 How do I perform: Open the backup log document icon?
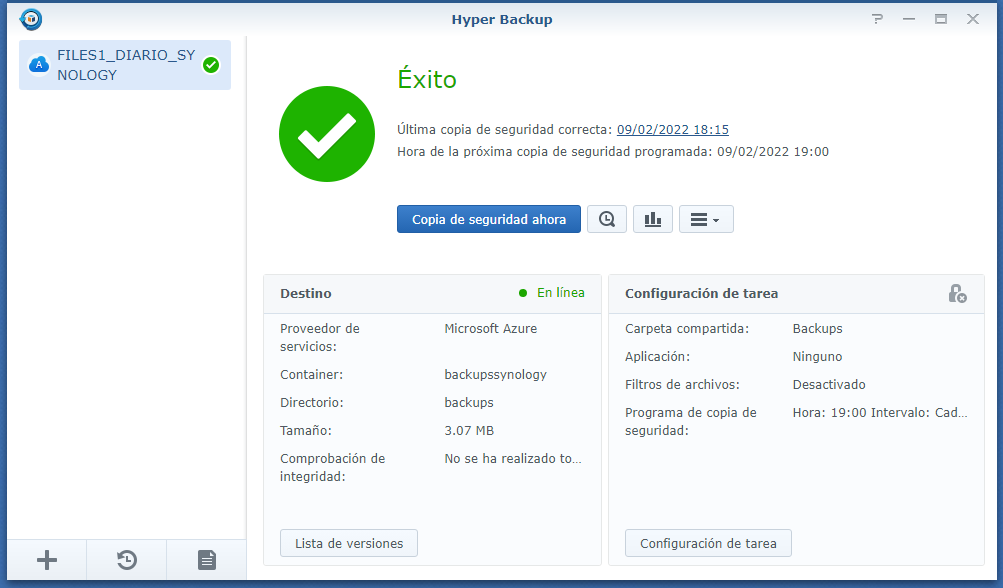pos(205,560)
